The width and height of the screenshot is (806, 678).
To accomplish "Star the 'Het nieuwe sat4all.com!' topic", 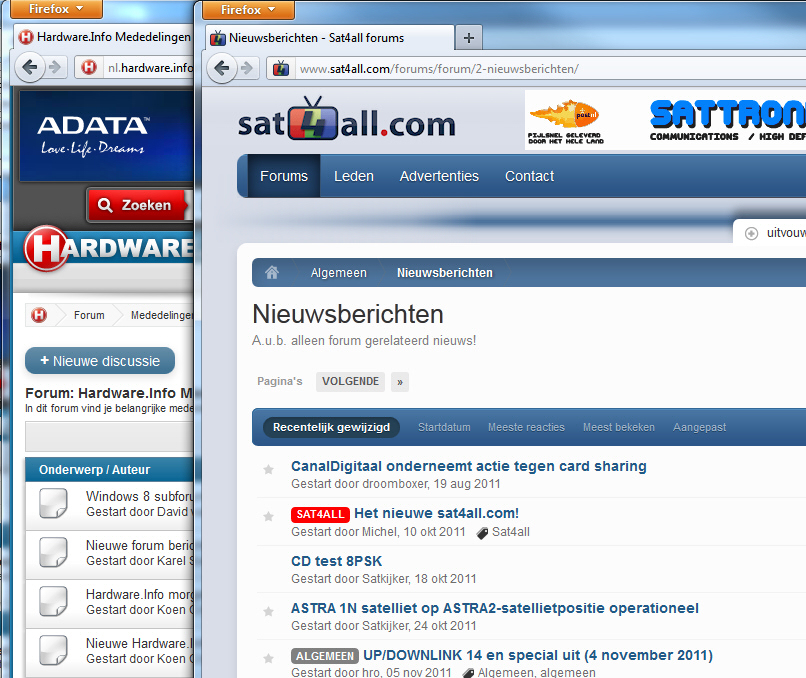I will pyautogui.click(x=268, y=516).
